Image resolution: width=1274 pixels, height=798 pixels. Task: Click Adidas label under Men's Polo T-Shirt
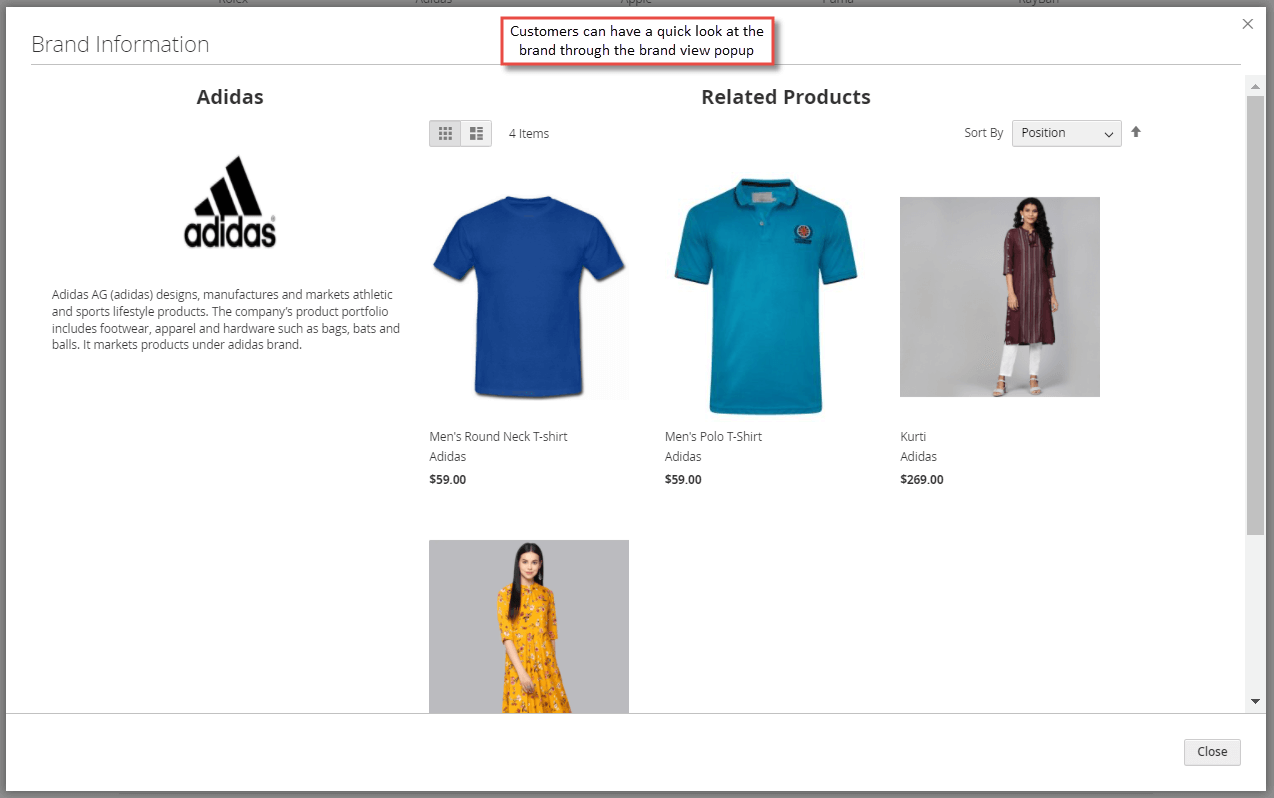click(683, 456)
